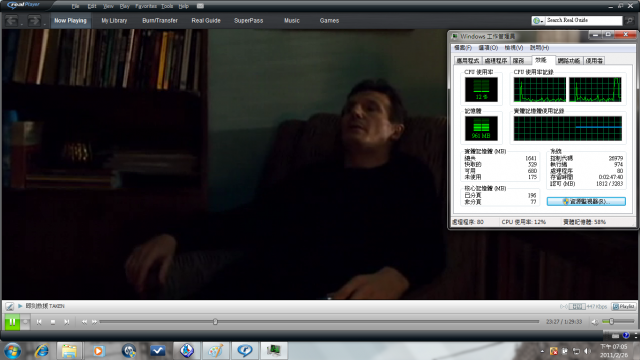Image resolution: width=640 pixels, height=360 pixels.
Task: Open the Games tab
Action: coord(329,20)
